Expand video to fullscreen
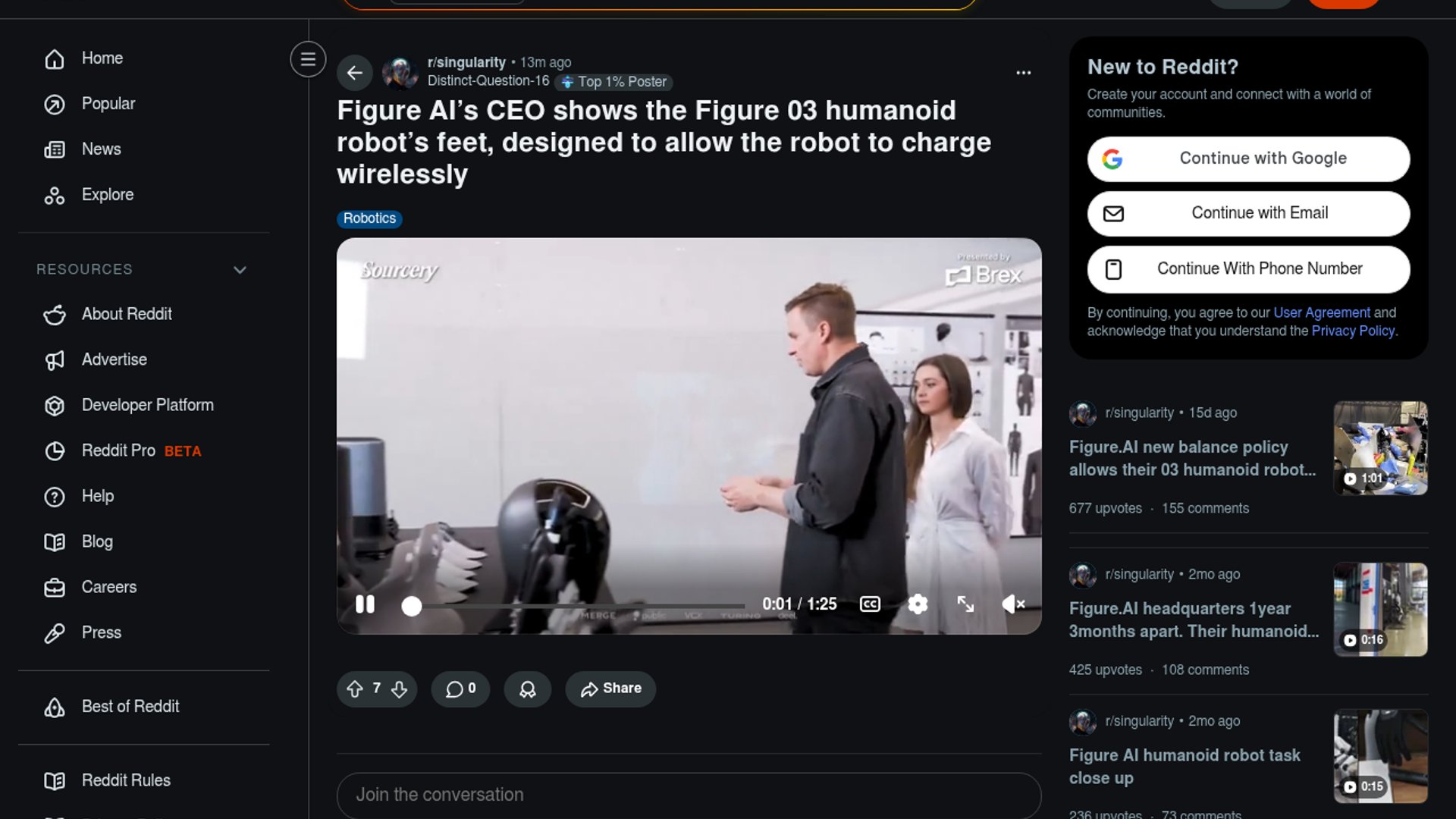 click(x=965, y=604)
